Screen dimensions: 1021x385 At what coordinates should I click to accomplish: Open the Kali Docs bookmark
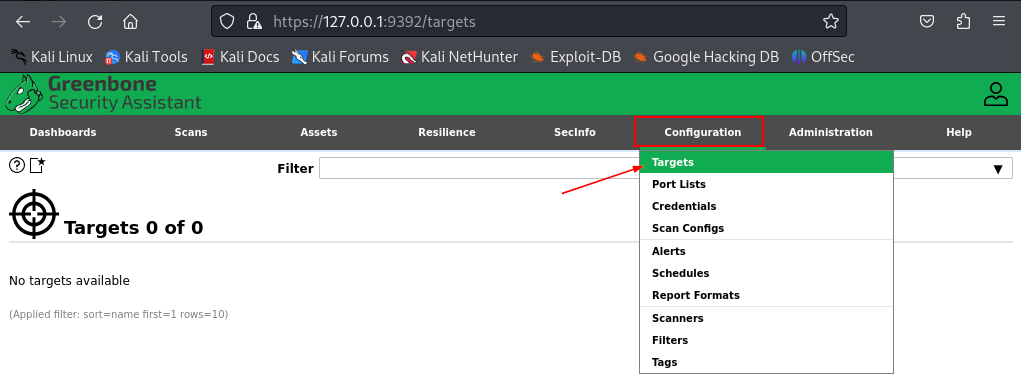point(240,57)
